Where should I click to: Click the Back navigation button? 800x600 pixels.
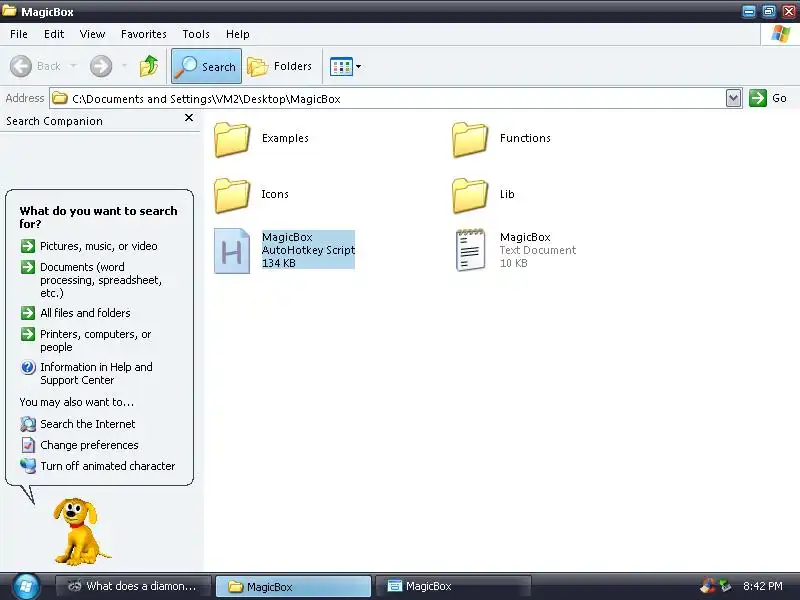[35, 66]
